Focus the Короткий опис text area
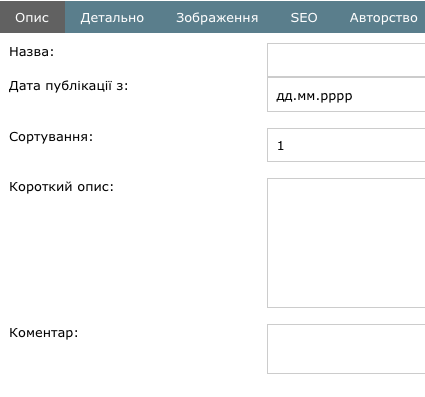Viewport: 425px width, 397px height. tap(346, 243)
